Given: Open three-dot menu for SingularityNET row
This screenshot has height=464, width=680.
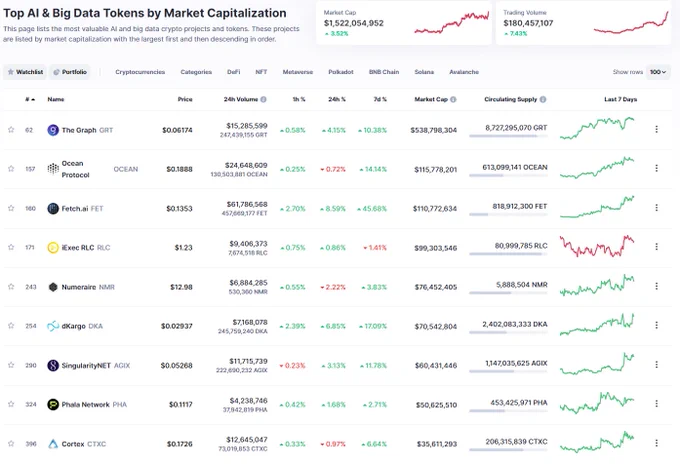Looking at the screenshot, I should click(657, 365).
